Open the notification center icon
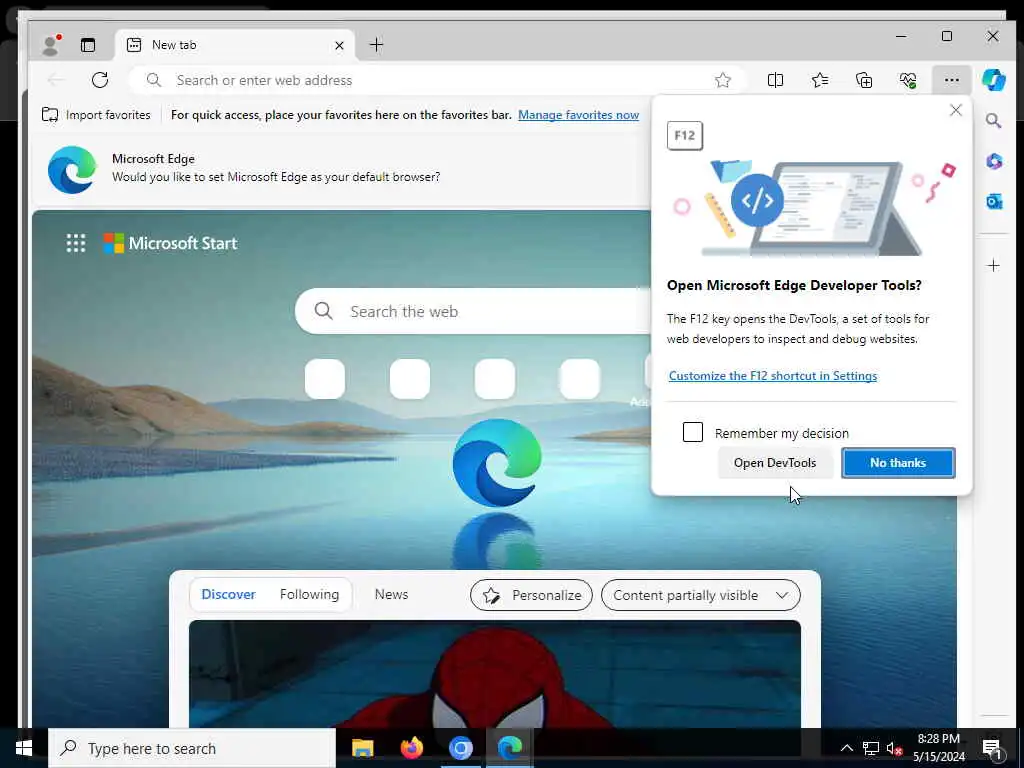The image size is (1024, 768). pos(992,748)
